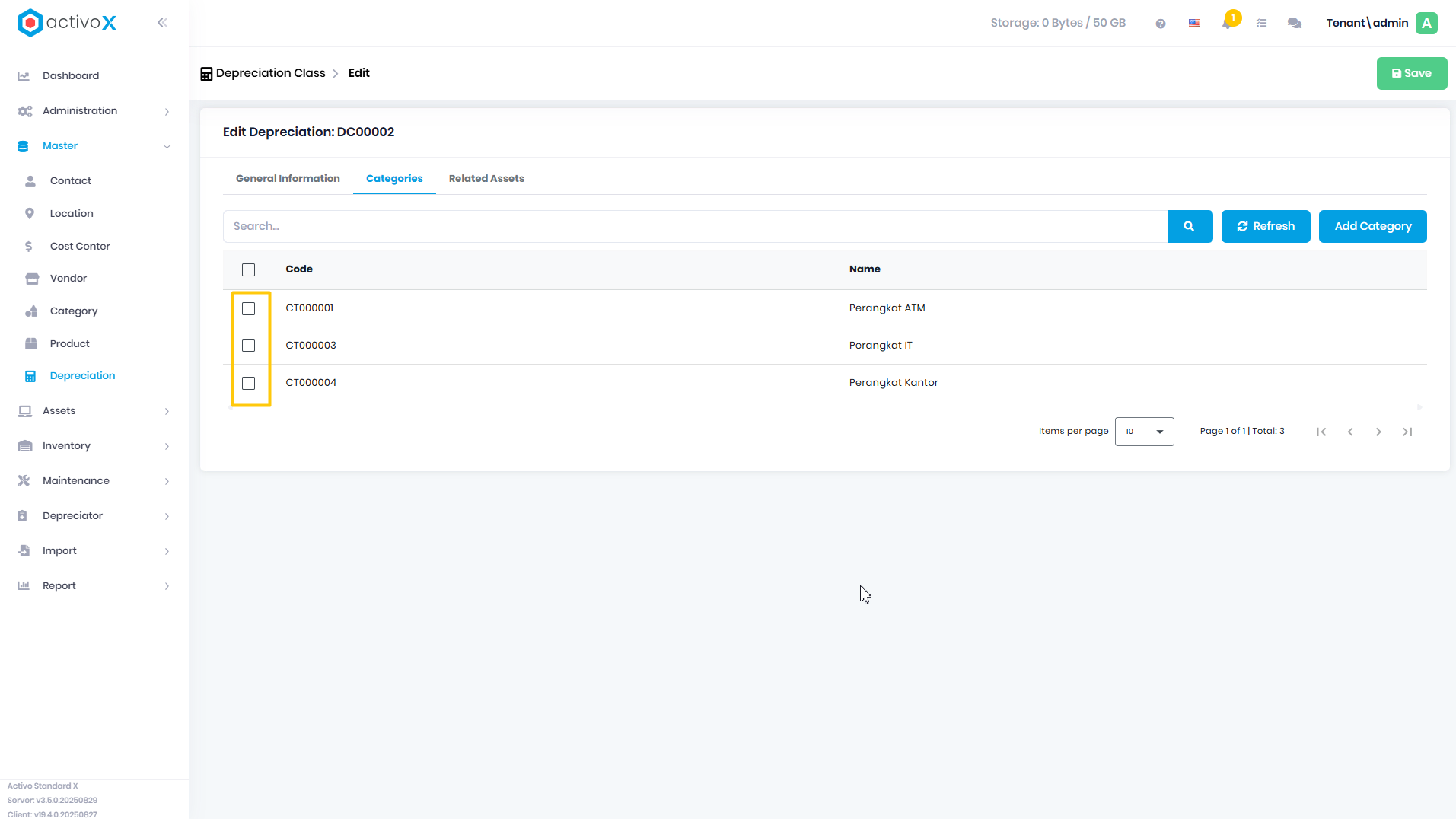Open the Related Assets tab
Screen dimensions: 1456x819
pos(486,179)
